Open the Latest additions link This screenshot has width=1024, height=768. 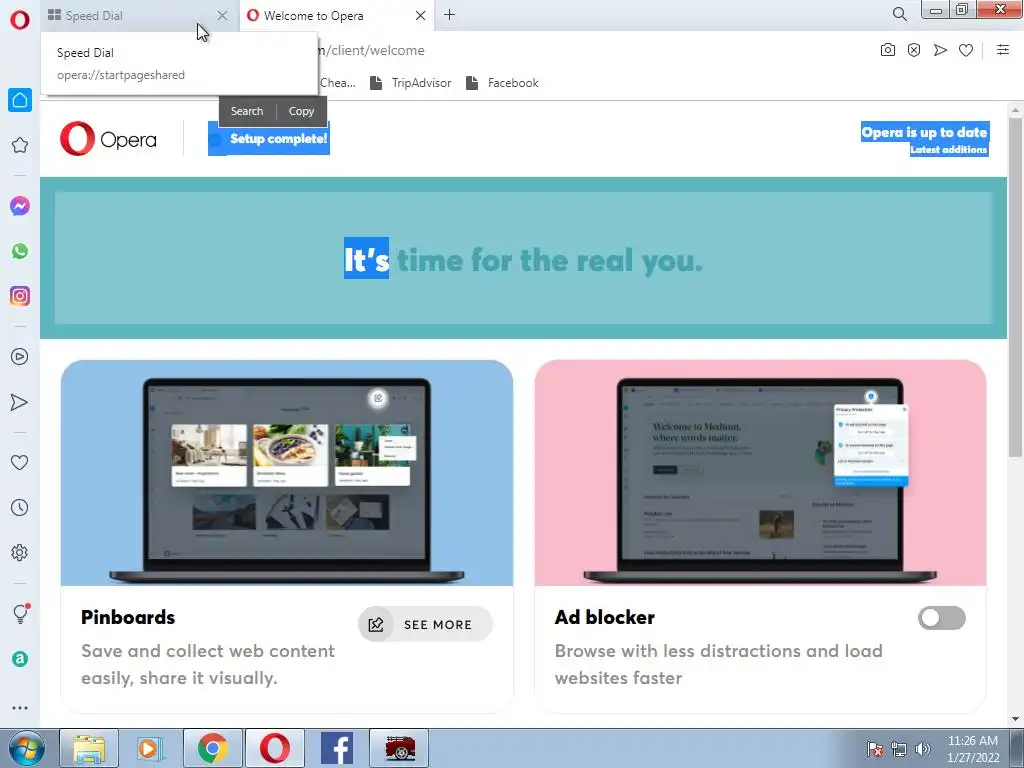(x=948, y=150)
